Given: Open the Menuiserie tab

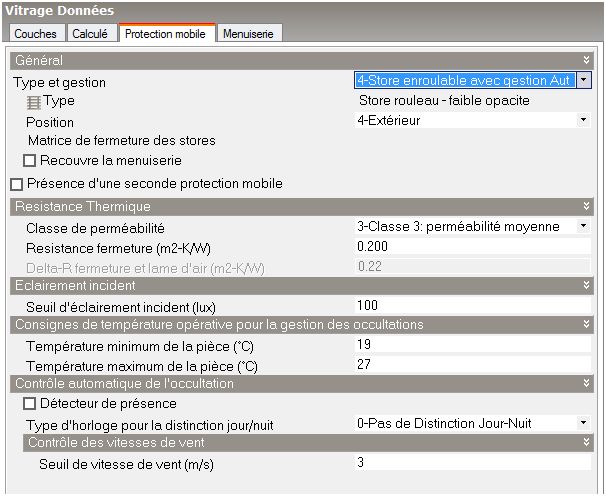Looking at the screenshot, I should coord(250,34).
